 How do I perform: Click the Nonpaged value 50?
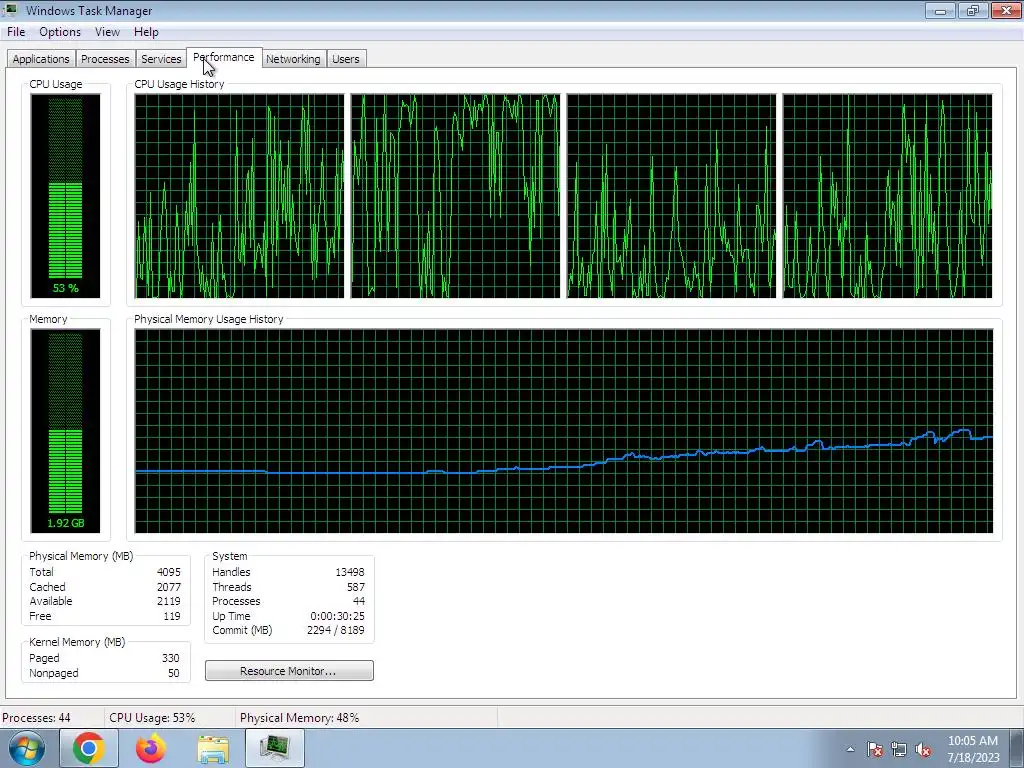[173, 673]
